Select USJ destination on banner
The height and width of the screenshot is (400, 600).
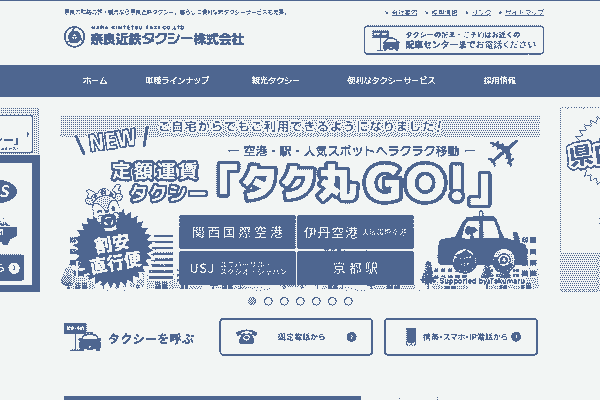coord(237,268)
